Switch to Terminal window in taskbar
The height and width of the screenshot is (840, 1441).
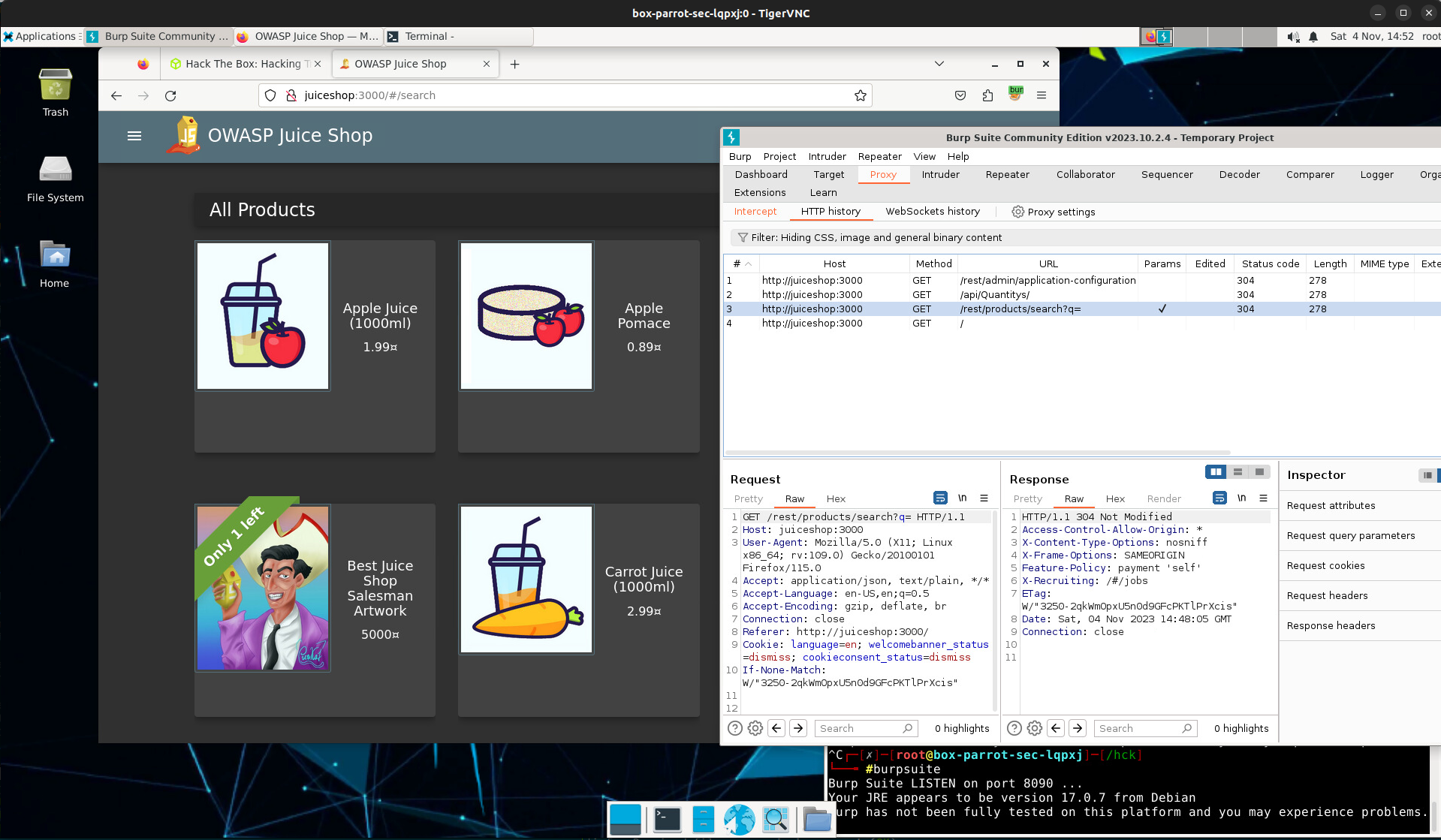[x=459, y=36]
